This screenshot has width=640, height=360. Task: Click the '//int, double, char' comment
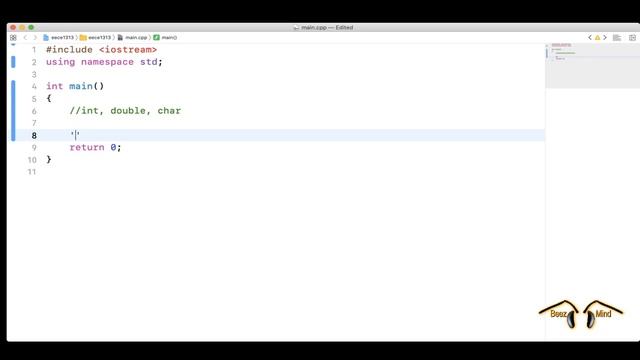click(x=125, y=111)
